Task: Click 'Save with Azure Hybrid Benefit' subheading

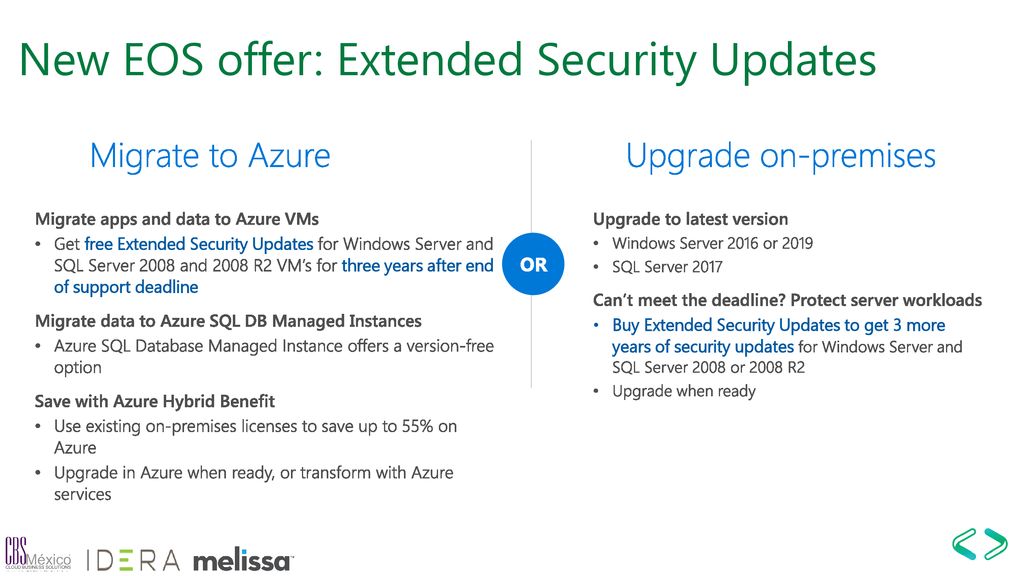Action: pos(155,401)
